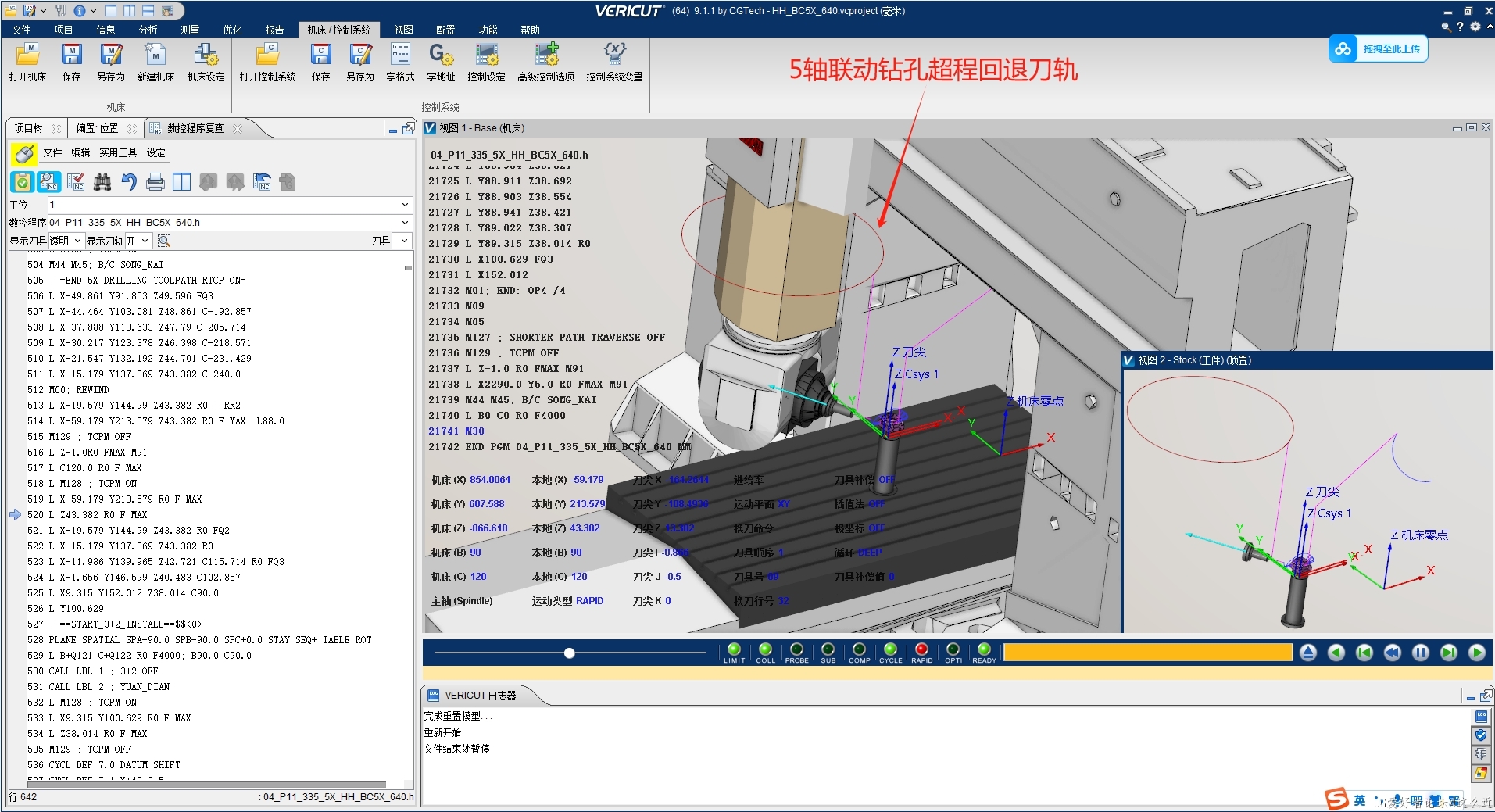Expand 工位 dropdown
The width and height of the screenshot is (1495, 812).
405,205
